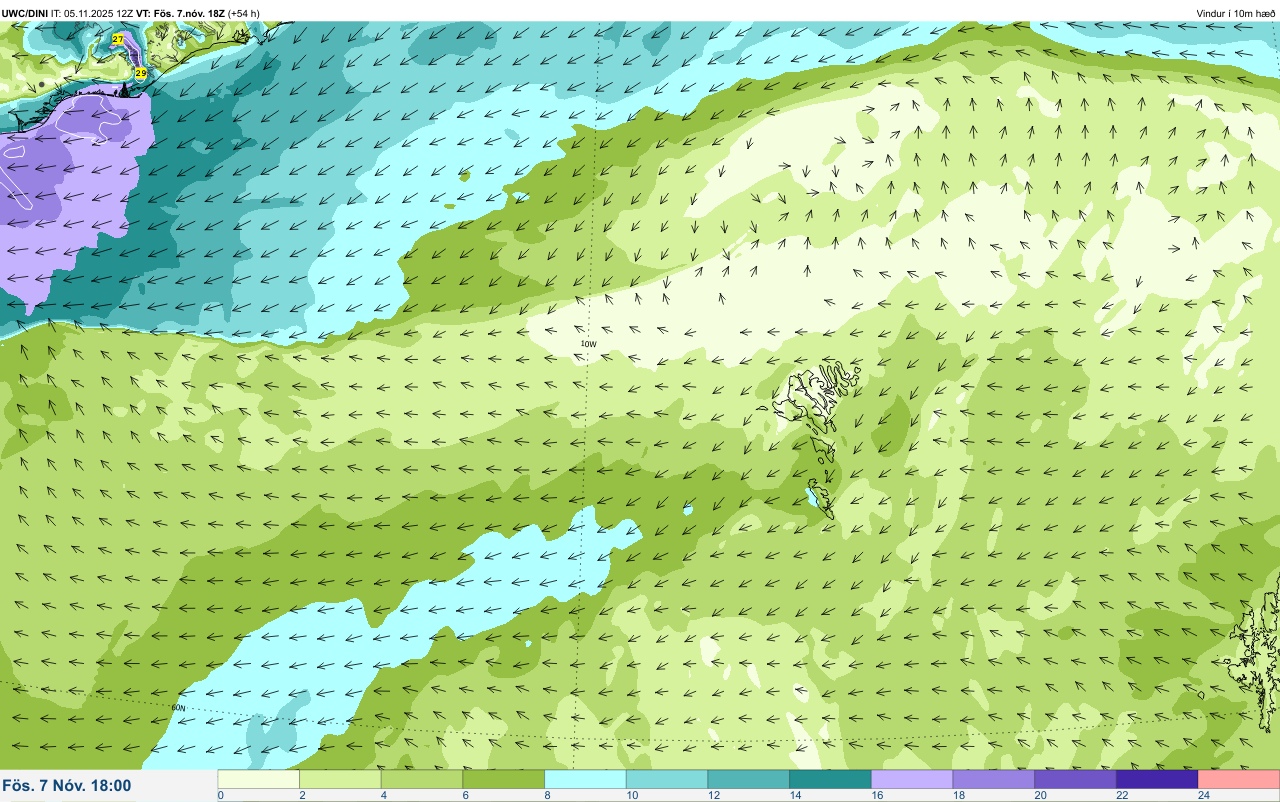
Task: Click the initial time 'IT: 05.11.2025 12Z'
Action: click(92, 13)
